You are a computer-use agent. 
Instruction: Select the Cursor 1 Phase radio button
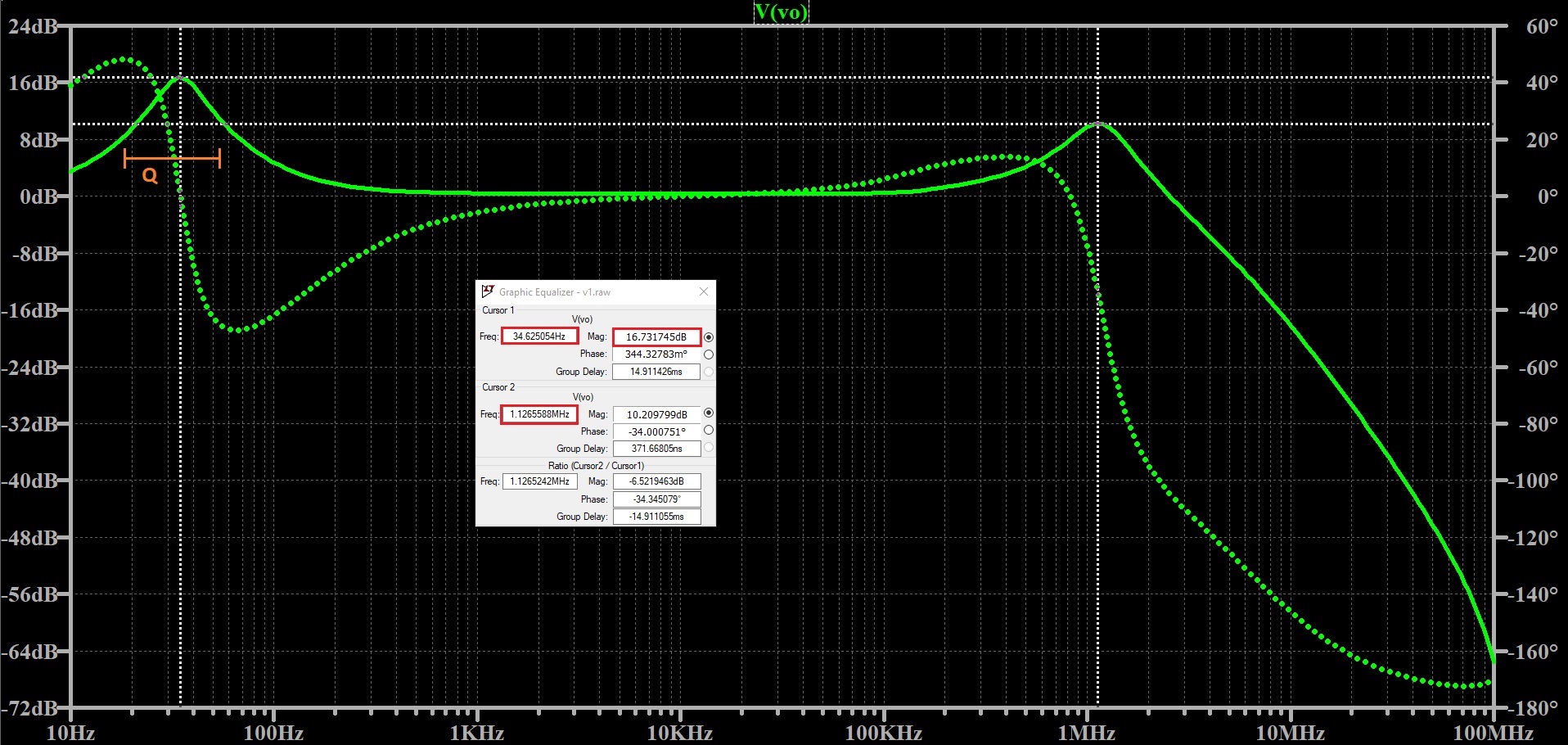709,354
